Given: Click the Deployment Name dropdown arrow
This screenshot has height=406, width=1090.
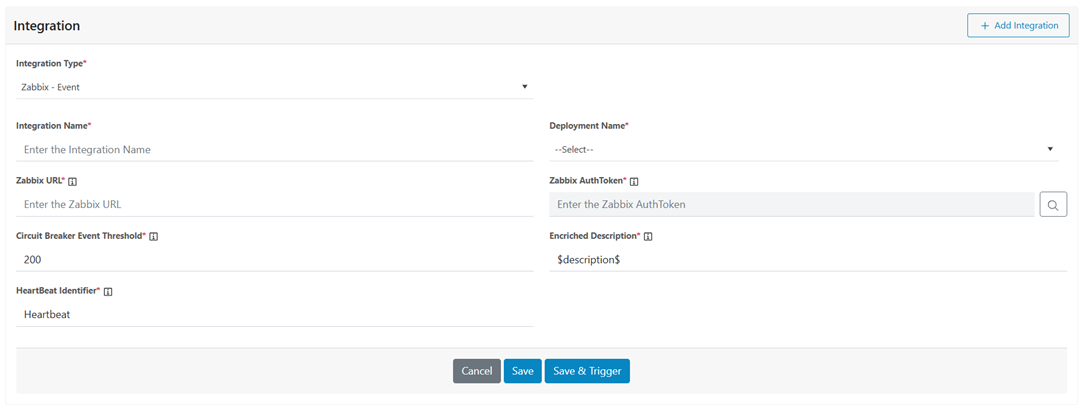Looking at the screenshot, I should pos(1050,149).
